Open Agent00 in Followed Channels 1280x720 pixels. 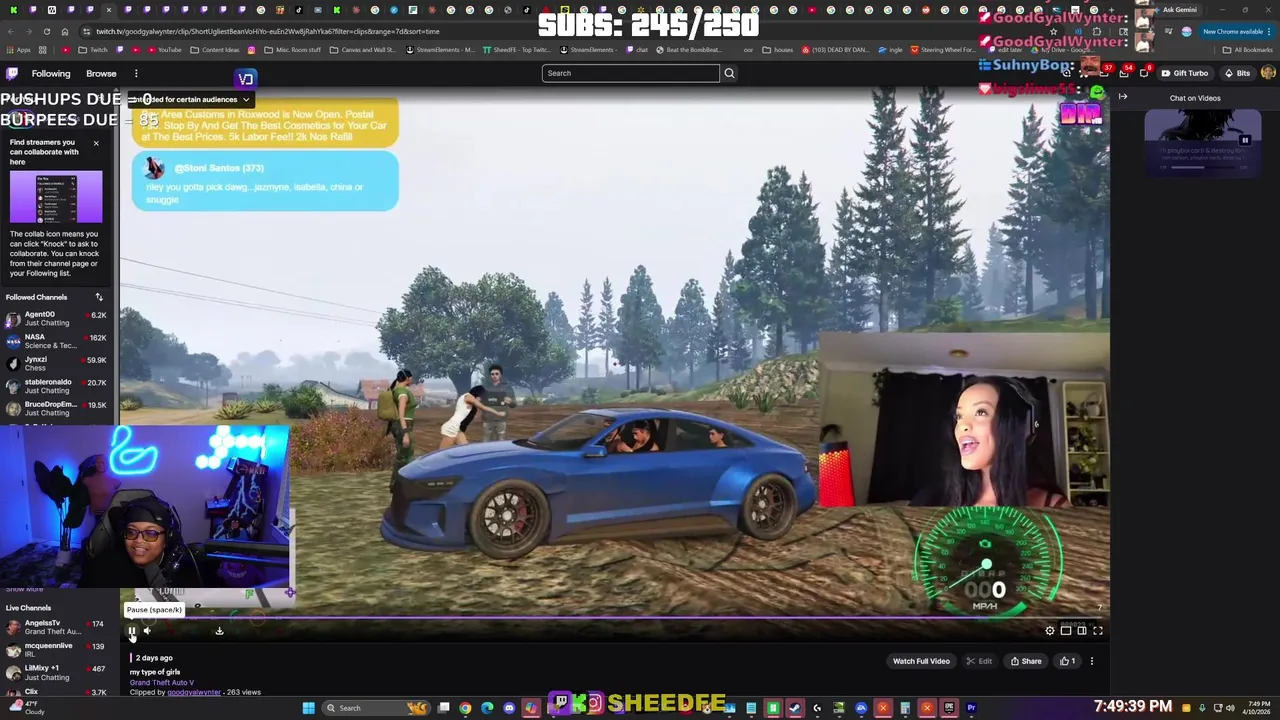point(57,318)
